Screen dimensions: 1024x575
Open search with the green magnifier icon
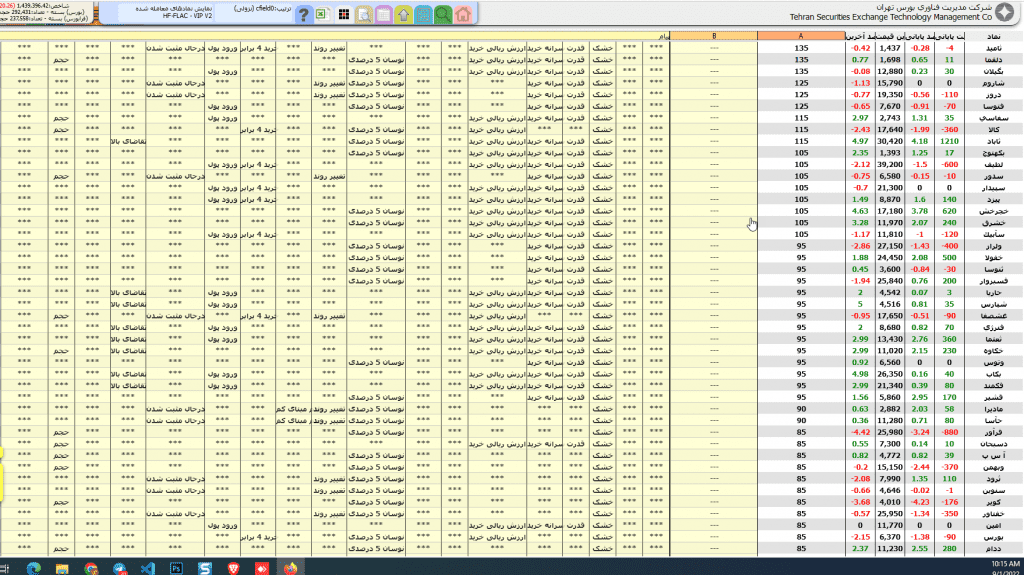[442, 14]
